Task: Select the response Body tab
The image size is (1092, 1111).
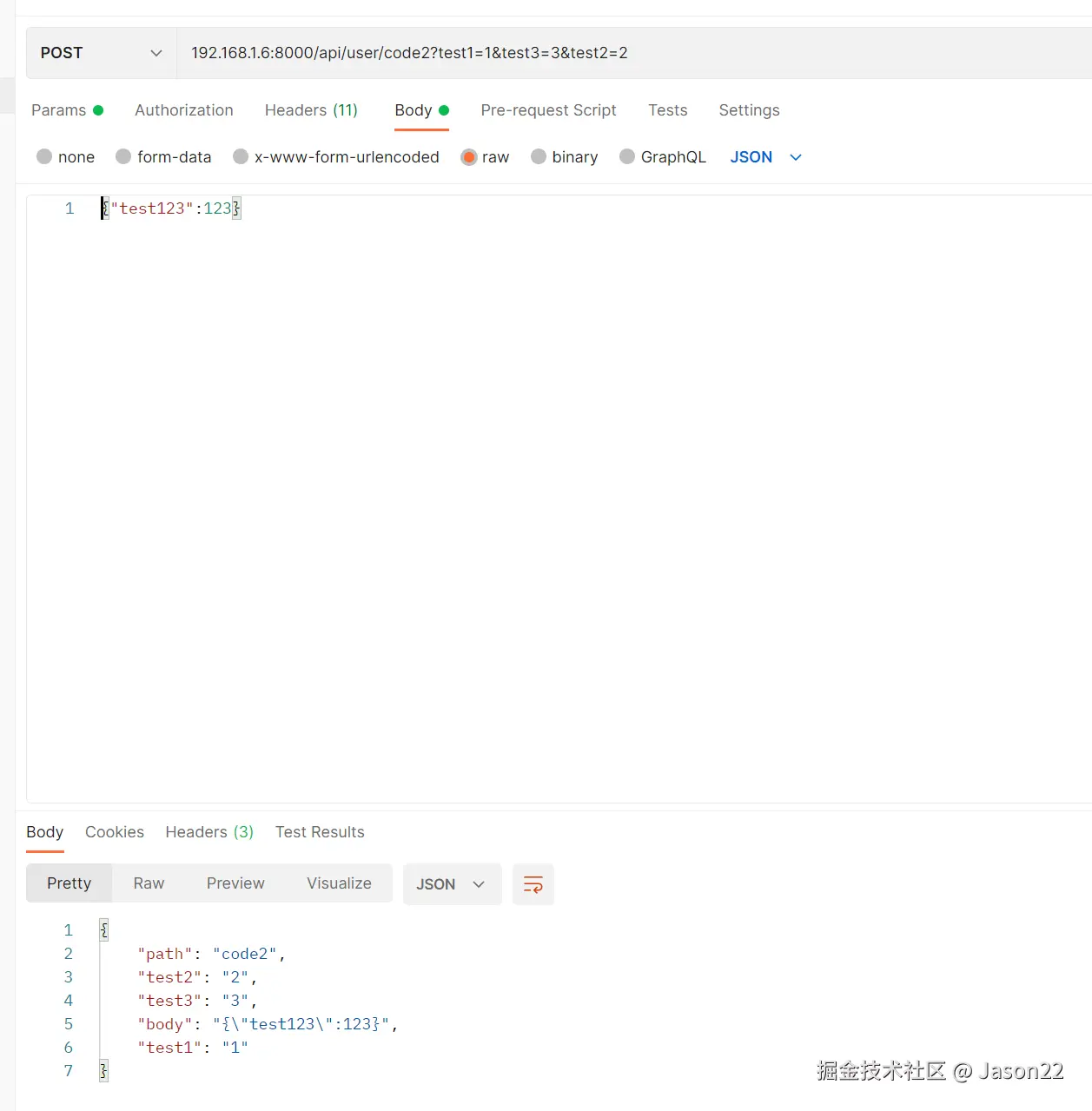Action: click(x=44, y=832)
